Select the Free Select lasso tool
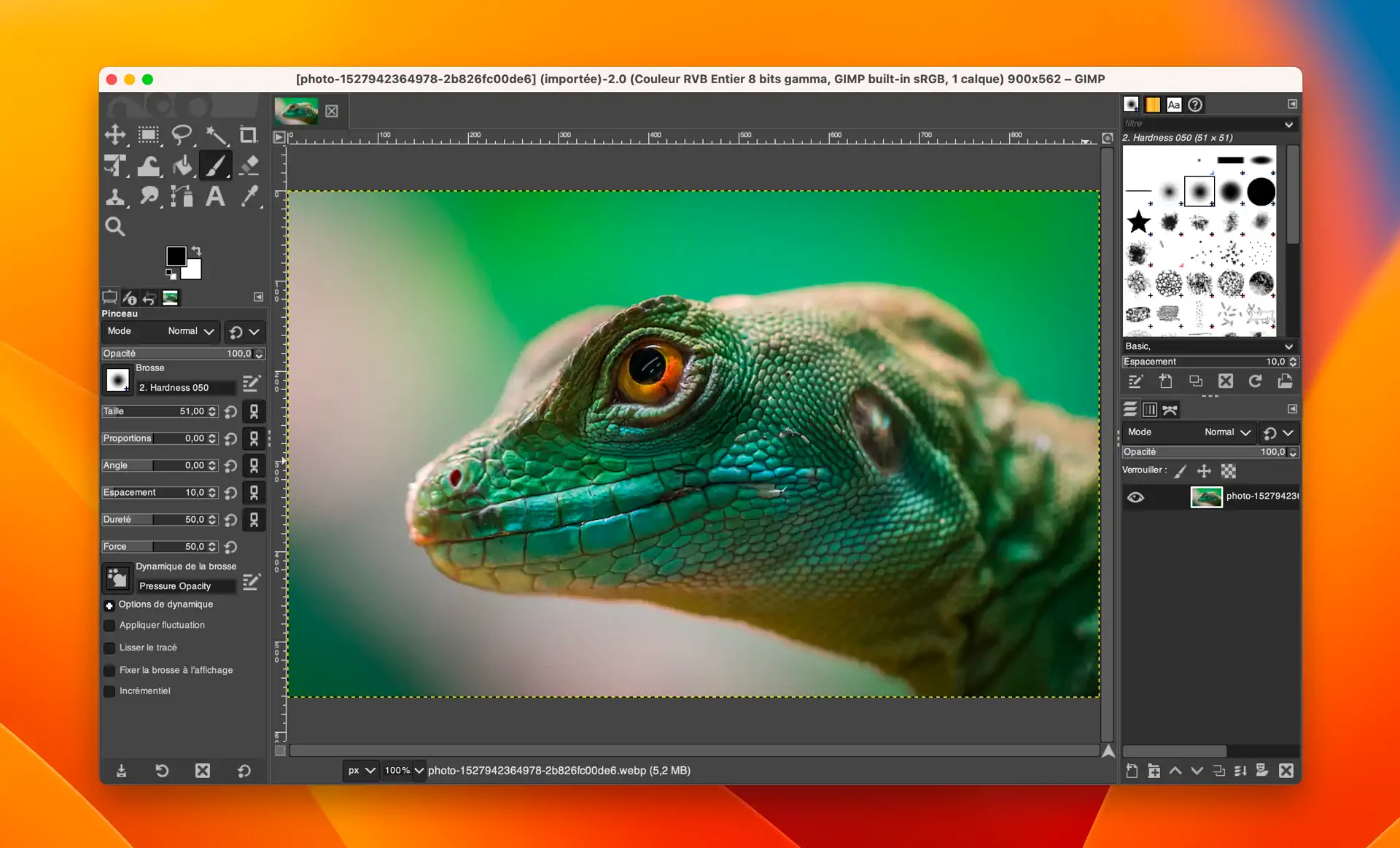 (182, 135)
